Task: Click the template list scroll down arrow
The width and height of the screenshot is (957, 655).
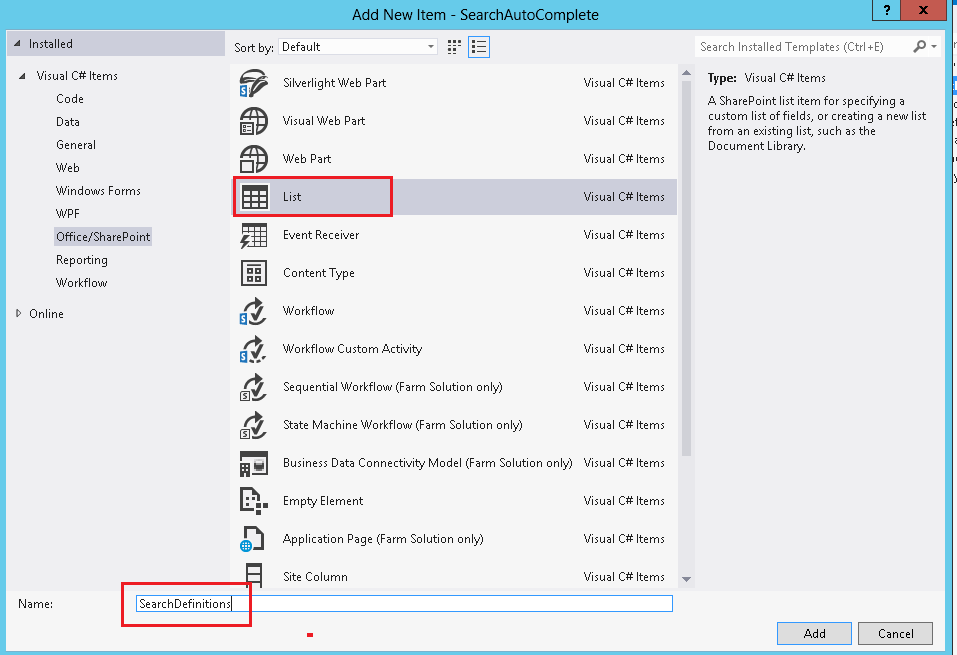Action: 686,579
